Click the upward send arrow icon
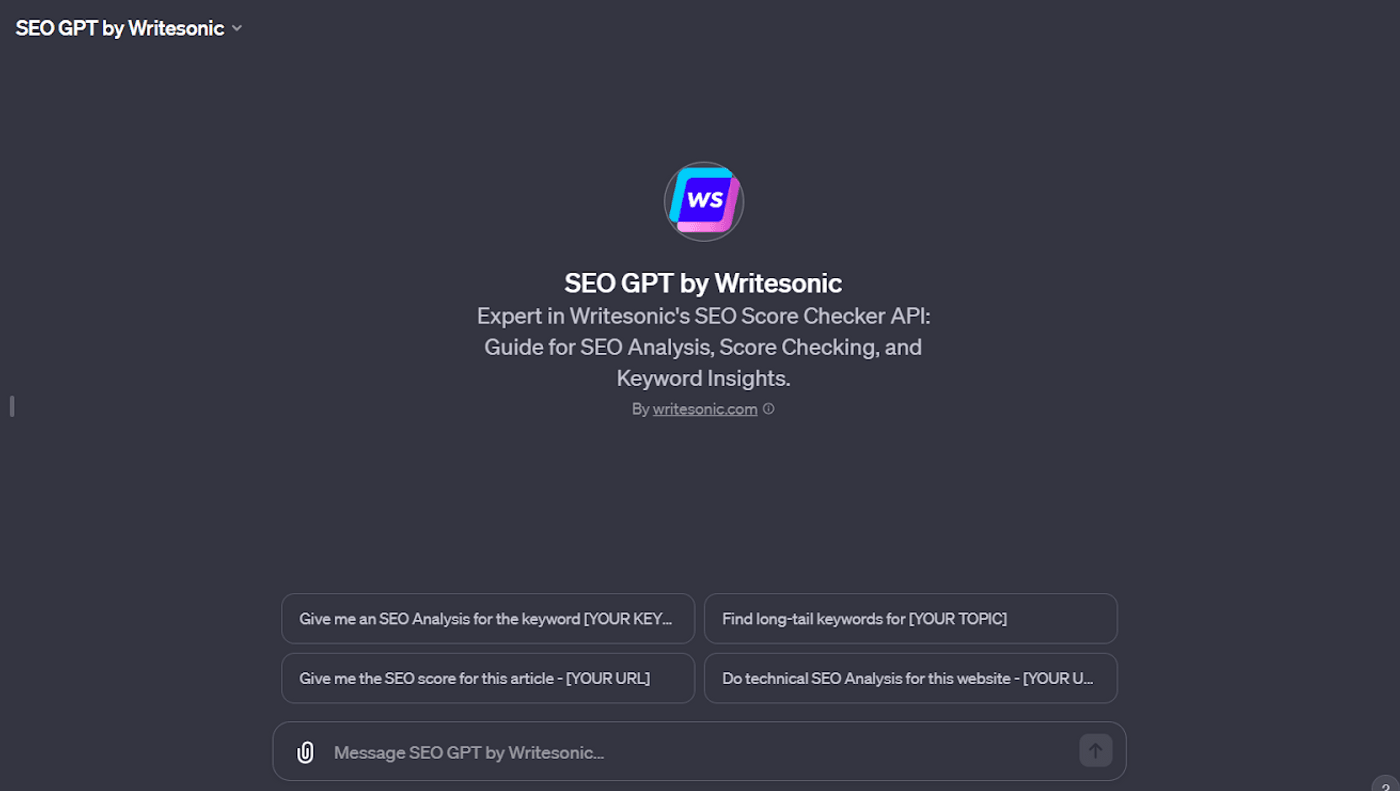The width and height of the screenshot is (1400, 791). 1095,750
